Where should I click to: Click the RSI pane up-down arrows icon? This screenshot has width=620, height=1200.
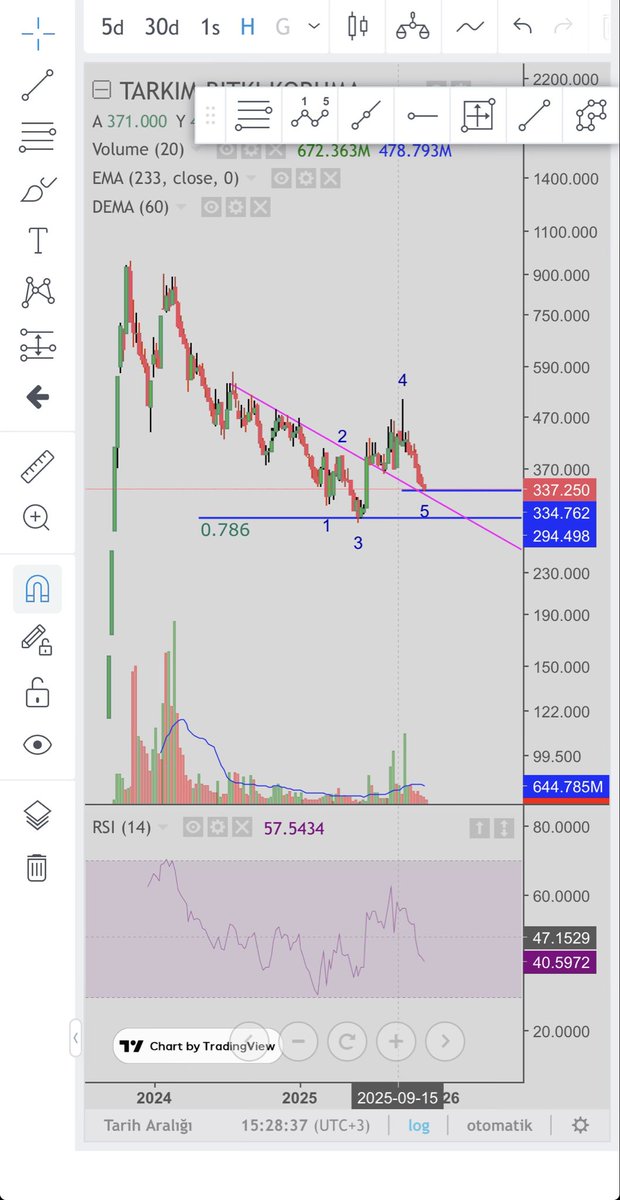coord(505,828)
